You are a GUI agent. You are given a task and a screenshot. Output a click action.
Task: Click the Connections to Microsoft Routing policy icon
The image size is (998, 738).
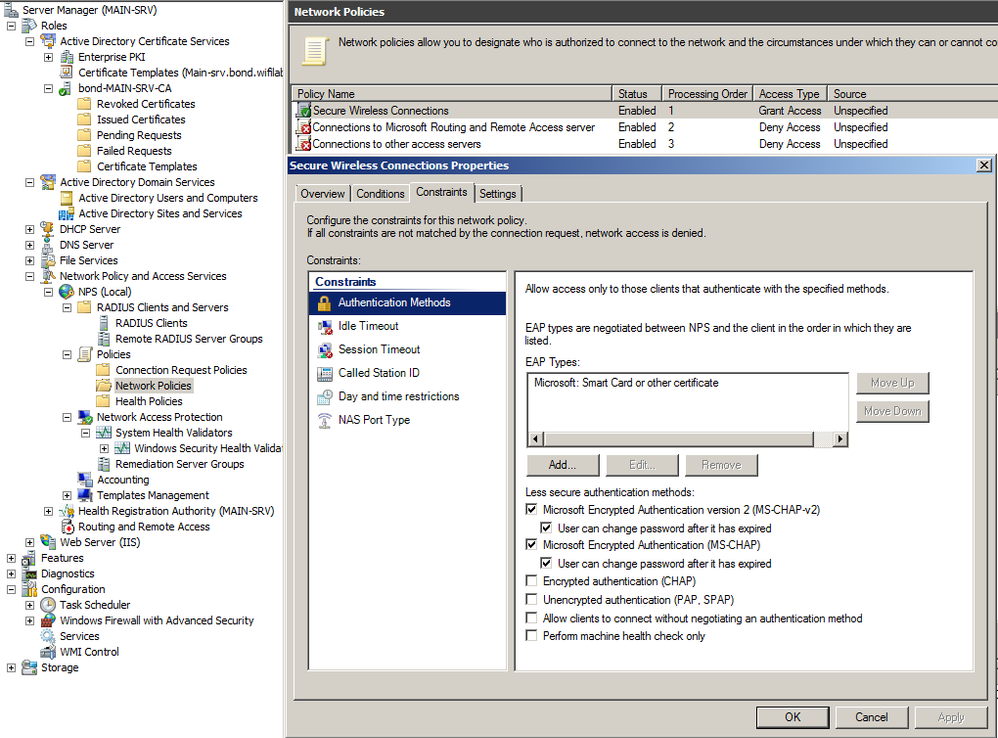point(304,127)
